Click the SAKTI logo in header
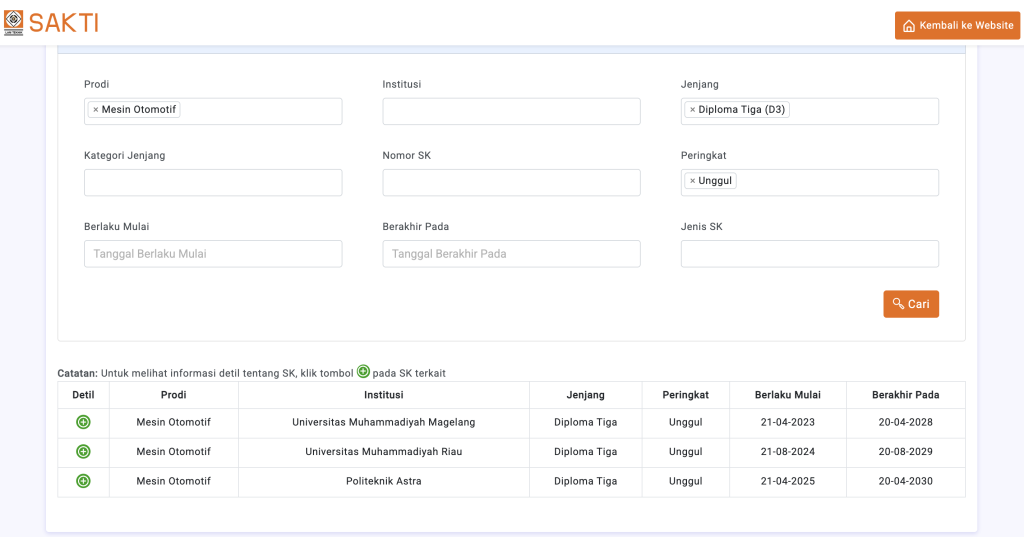 pyautogui.click(x=52, y=23)
